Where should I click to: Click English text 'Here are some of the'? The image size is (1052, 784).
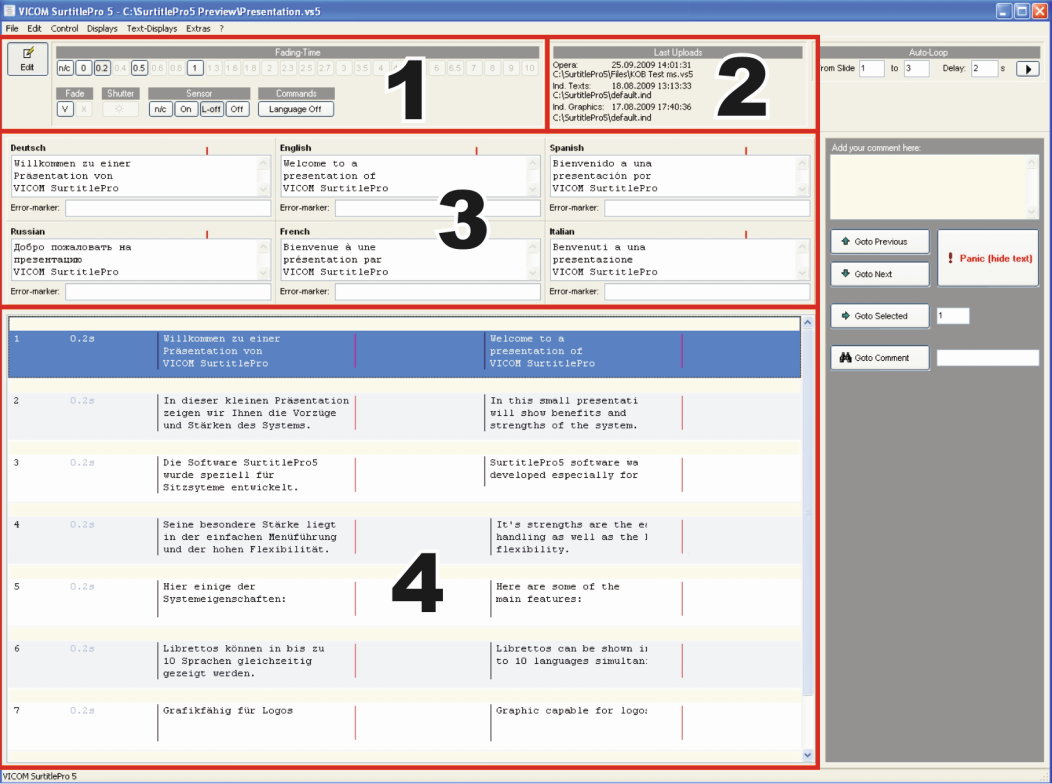click(558, 587)
